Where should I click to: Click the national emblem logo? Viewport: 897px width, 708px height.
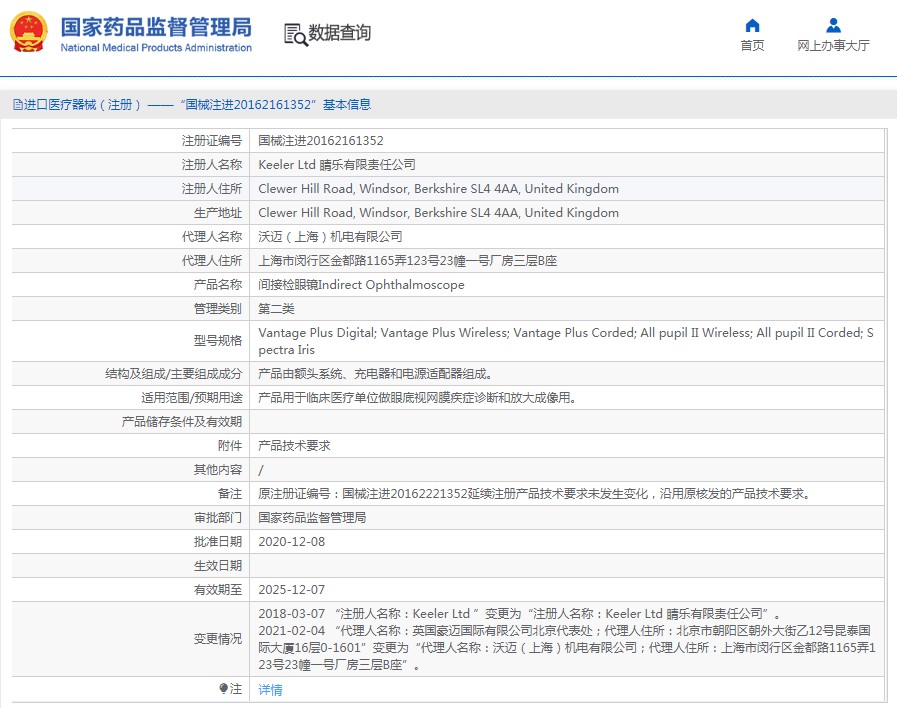click(x=30, y=34)
